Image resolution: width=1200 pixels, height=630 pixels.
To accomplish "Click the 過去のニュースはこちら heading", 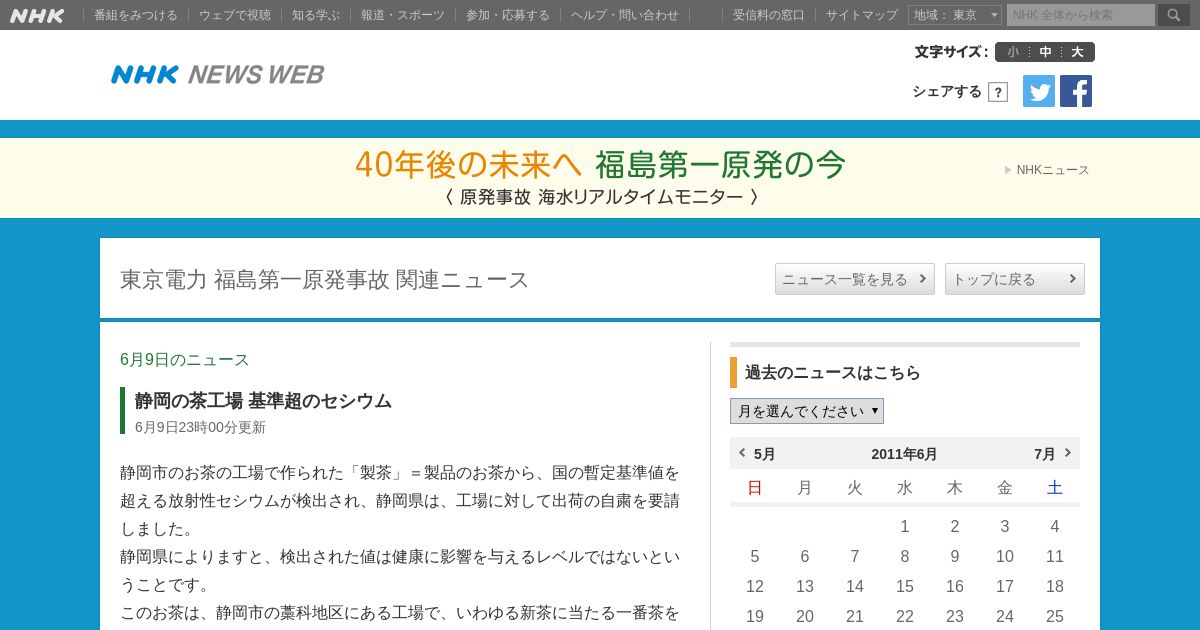I will (x=832, y=372).
